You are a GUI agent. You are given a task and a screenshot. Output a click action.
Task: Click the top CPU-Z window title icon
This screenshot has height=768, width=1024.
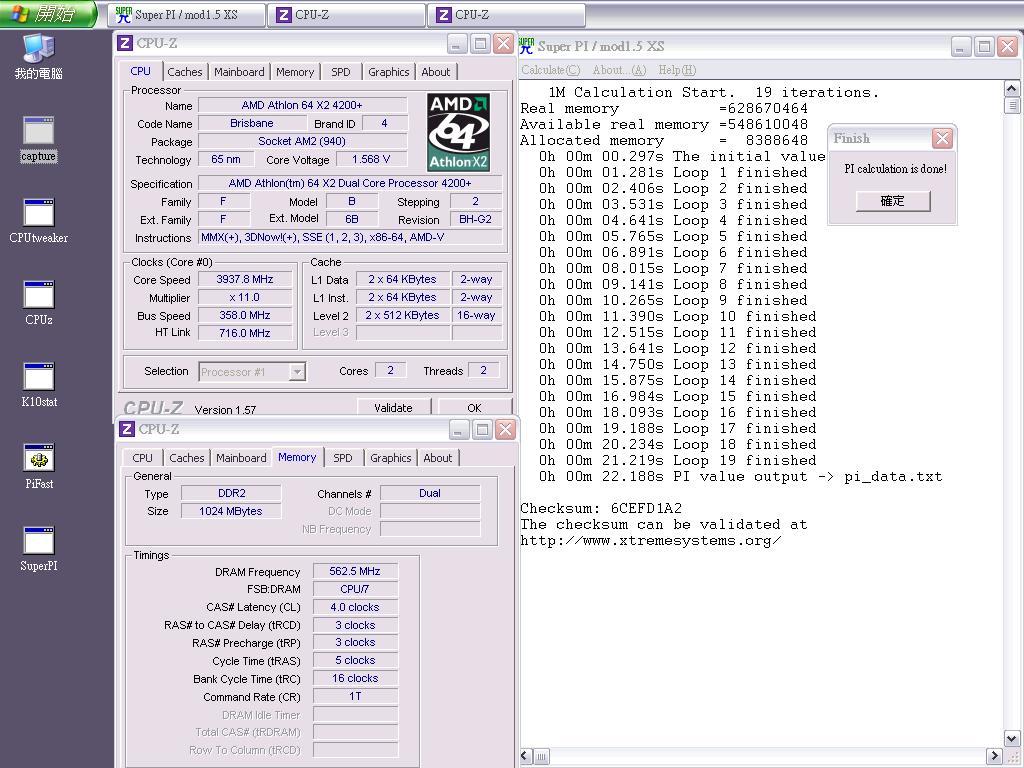click(125, 43)
